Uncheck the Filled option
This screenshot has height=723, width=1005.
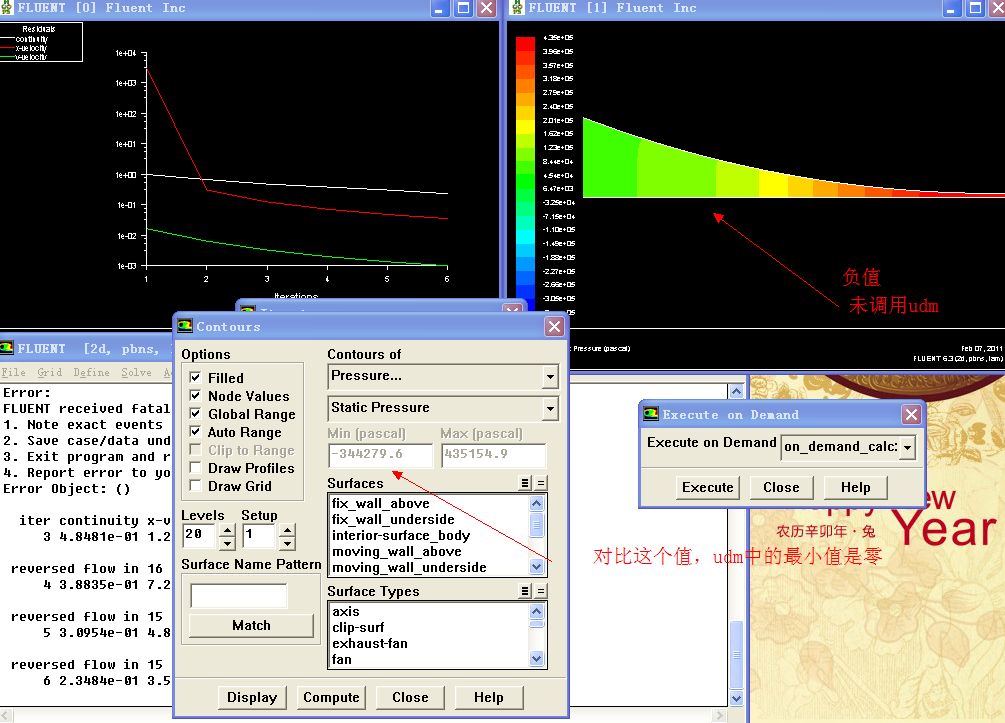pos(196,378)
